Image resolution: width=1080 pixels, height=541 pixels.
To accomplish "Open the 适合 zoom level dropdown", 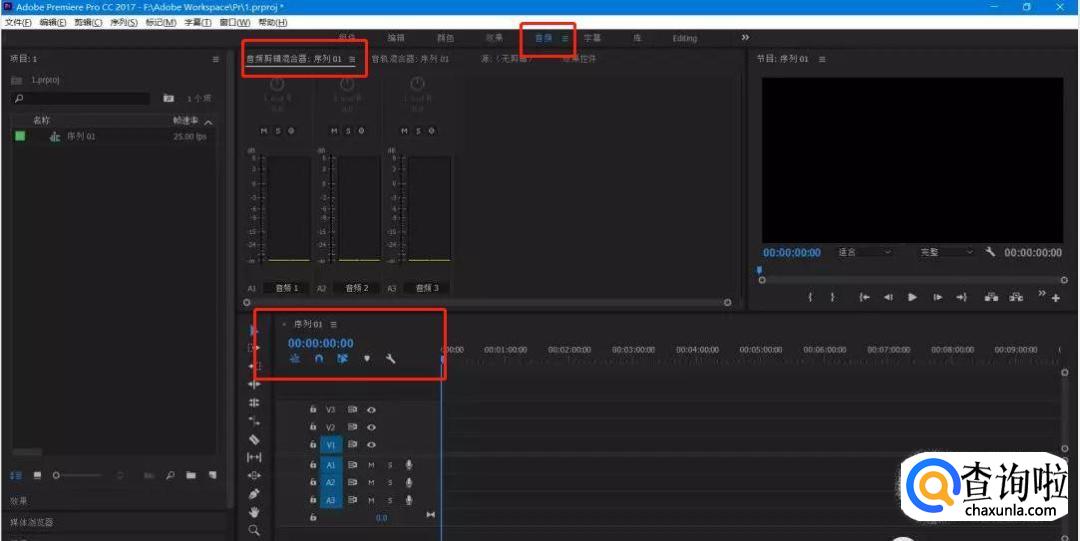I will click(x=864, y=252).
